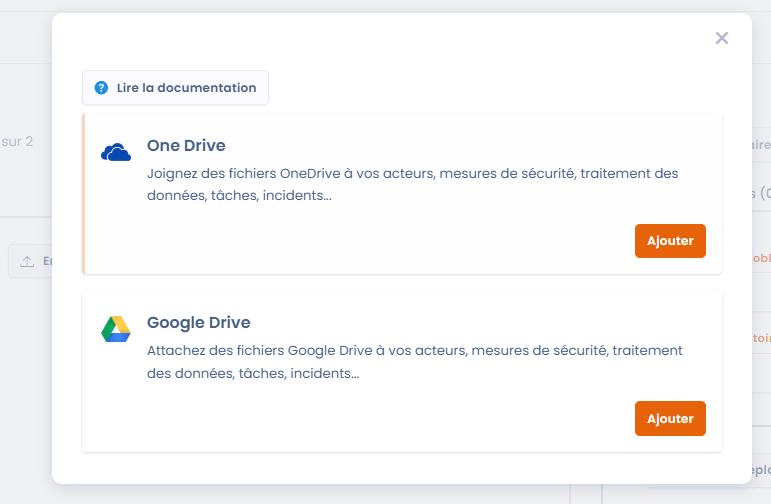771x504 pixels.
Task: Click the blue question mark icon
Action: (101, 88)
